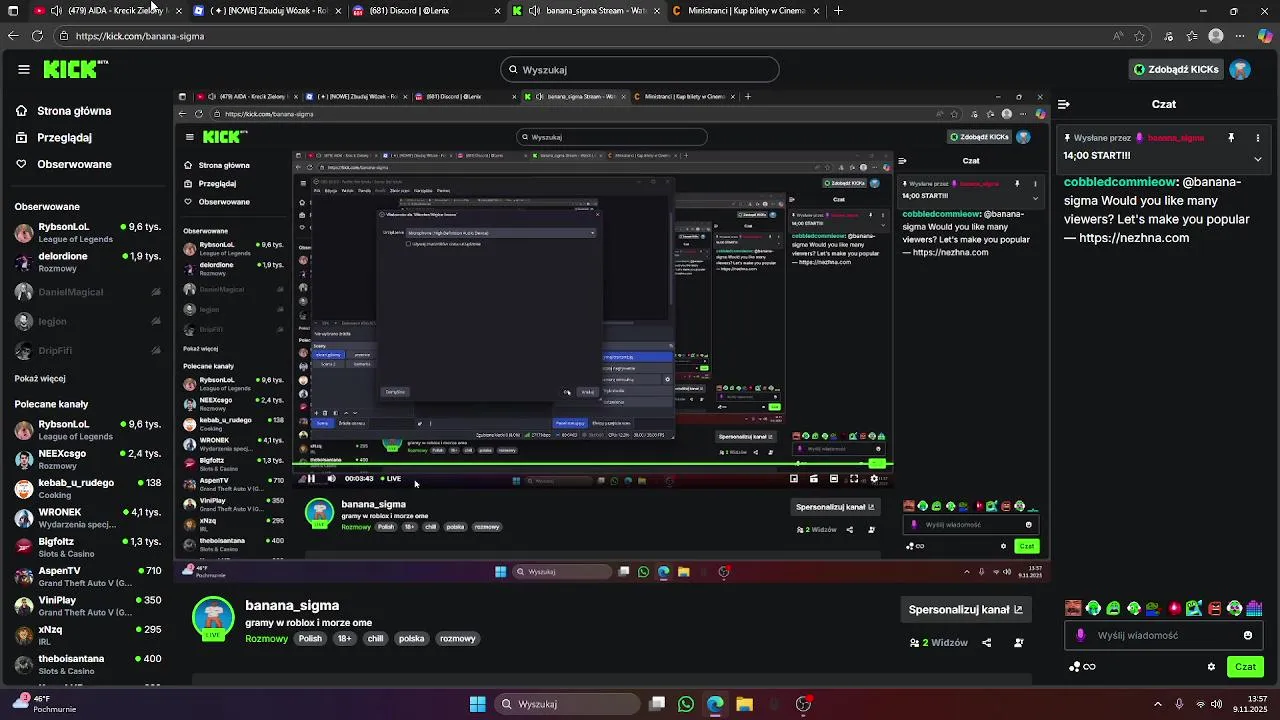Screen dimensions: 1280x720
Task: Collapse chat panel with arrow icon
Action: click(x=1064, y=104)
